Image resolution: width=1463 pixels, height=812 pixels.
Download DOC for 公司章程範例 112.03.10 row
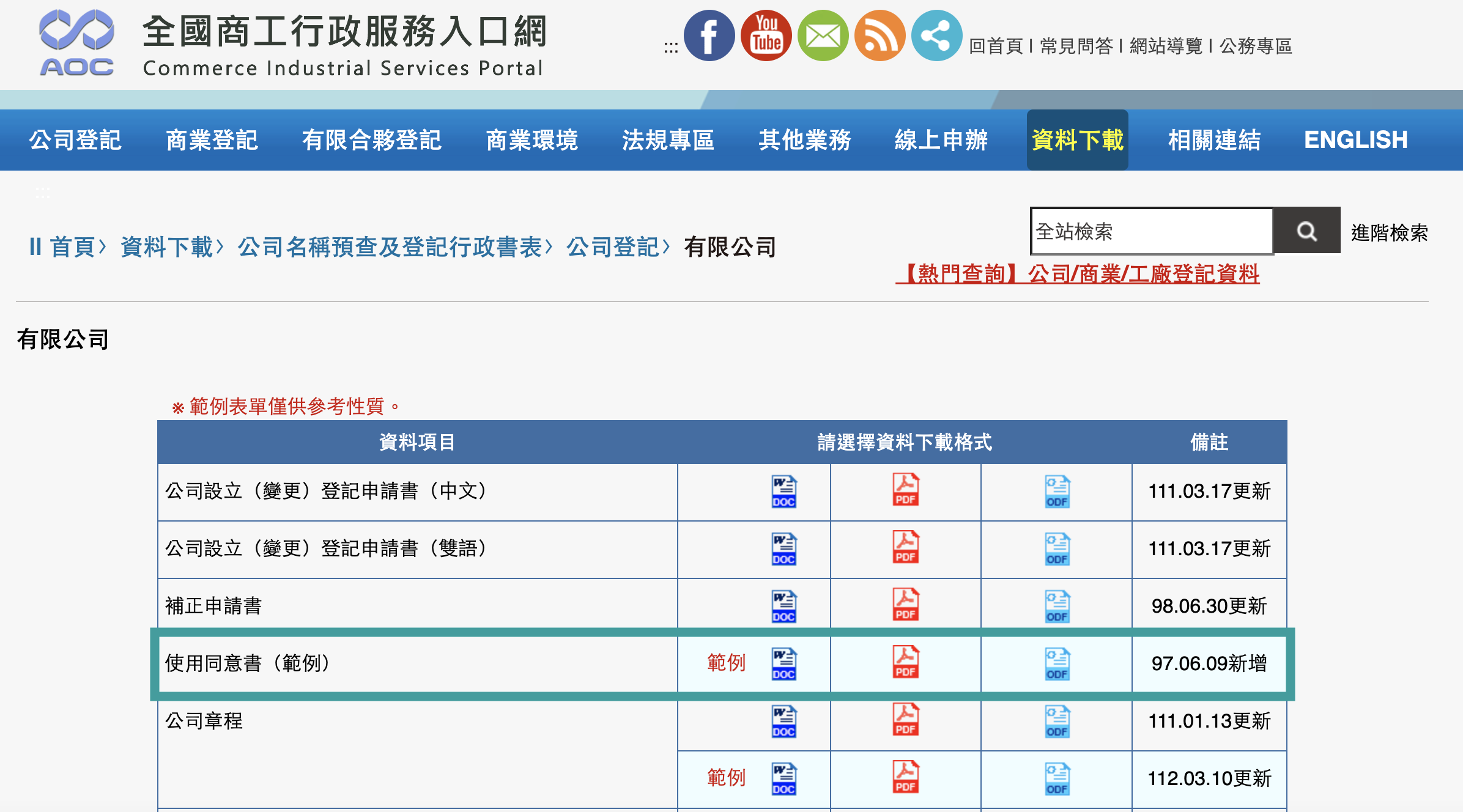[783, 779]
